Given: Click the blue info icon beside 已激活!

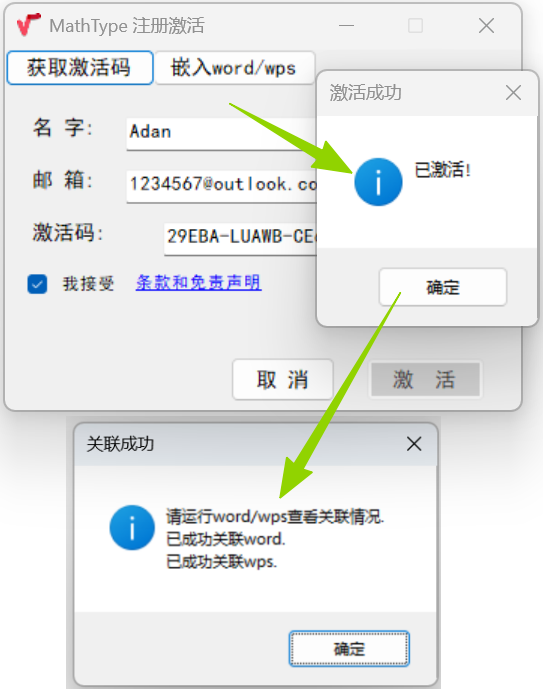Looking at the screenshot, I should point(378,182).
